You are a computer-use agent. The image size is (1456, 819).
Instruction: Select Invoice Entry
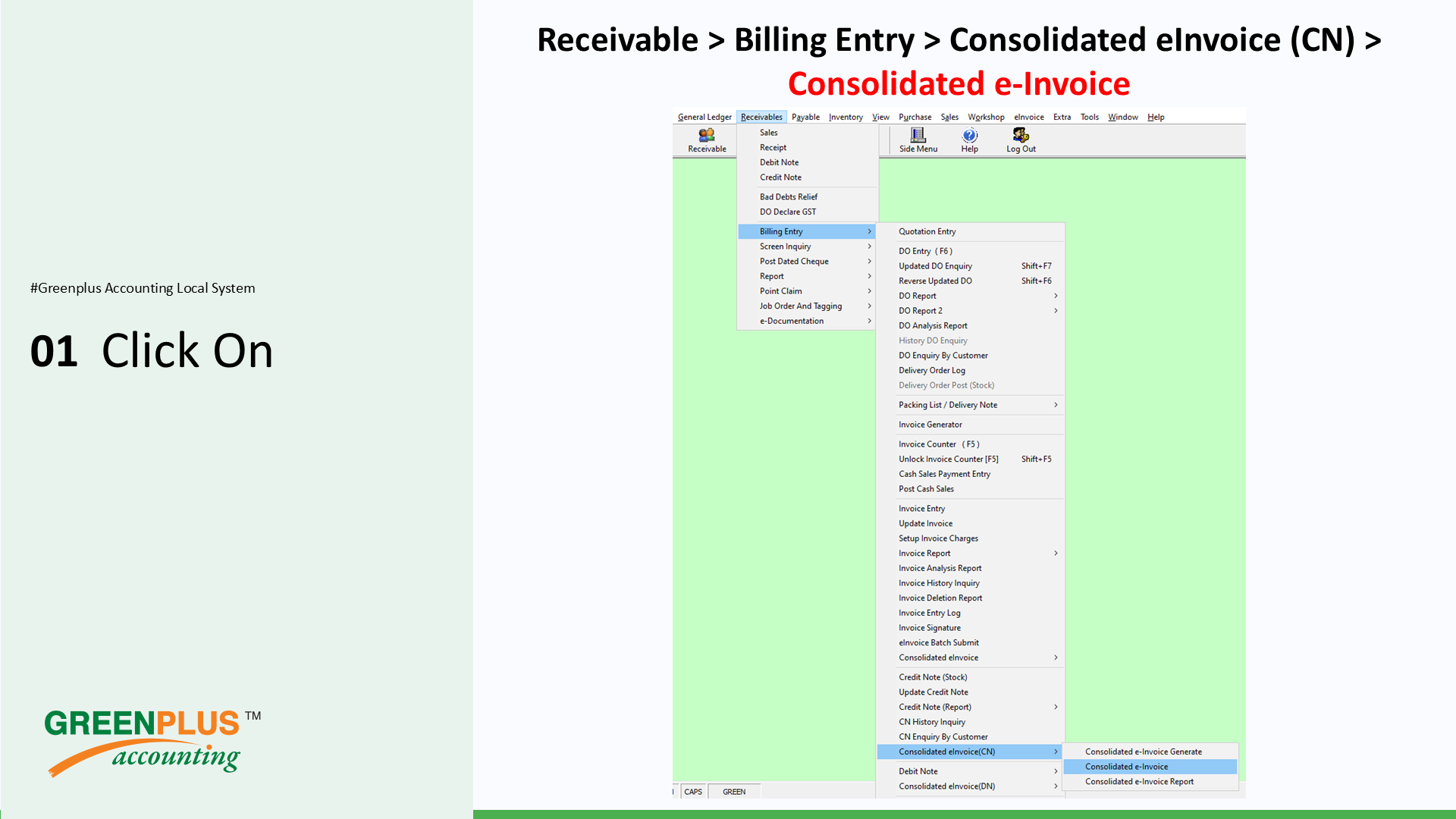point(971,509)
